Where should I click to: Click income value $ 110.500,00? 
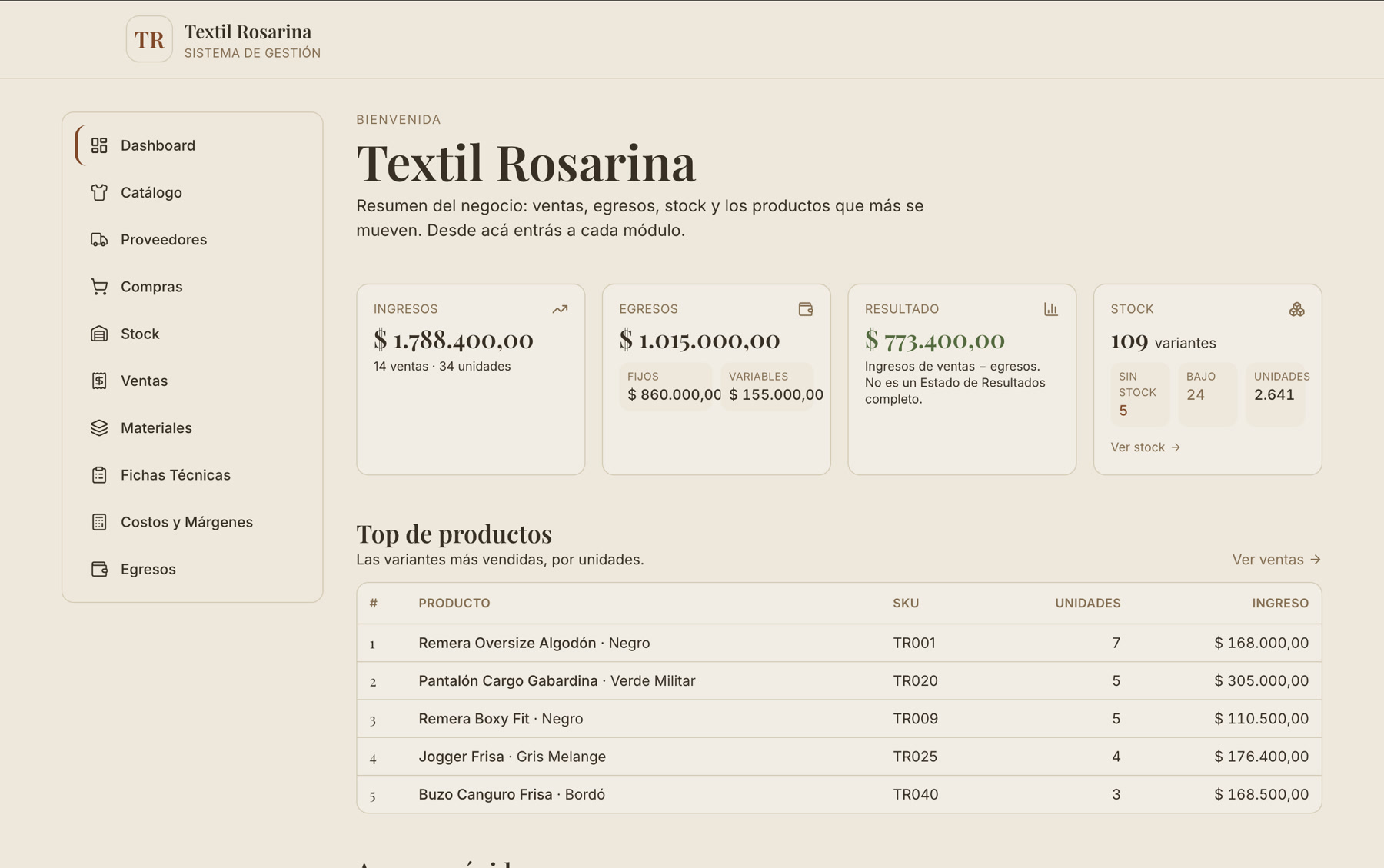[x=1261, y=719]
